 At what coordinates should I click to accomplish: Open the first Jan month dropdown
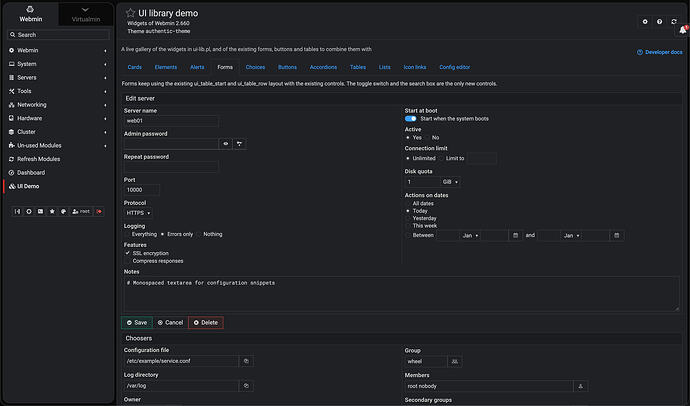(470, 236)
